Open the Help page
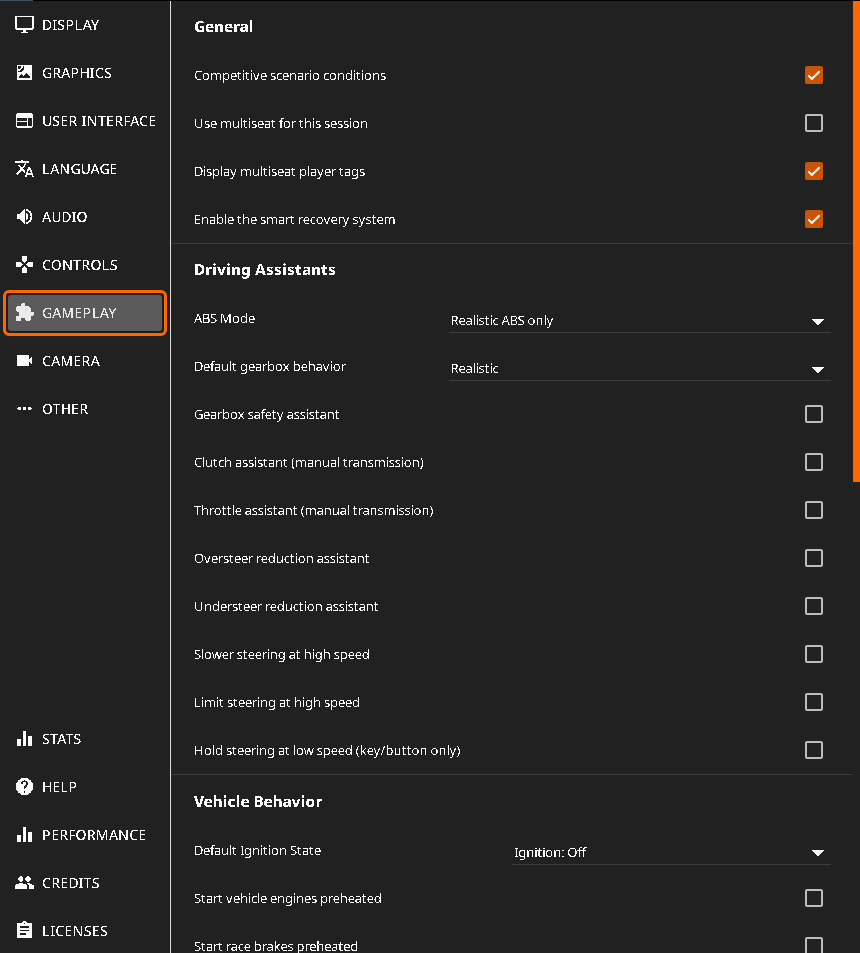This screenshot has width=860, height=953. (59, 787)
